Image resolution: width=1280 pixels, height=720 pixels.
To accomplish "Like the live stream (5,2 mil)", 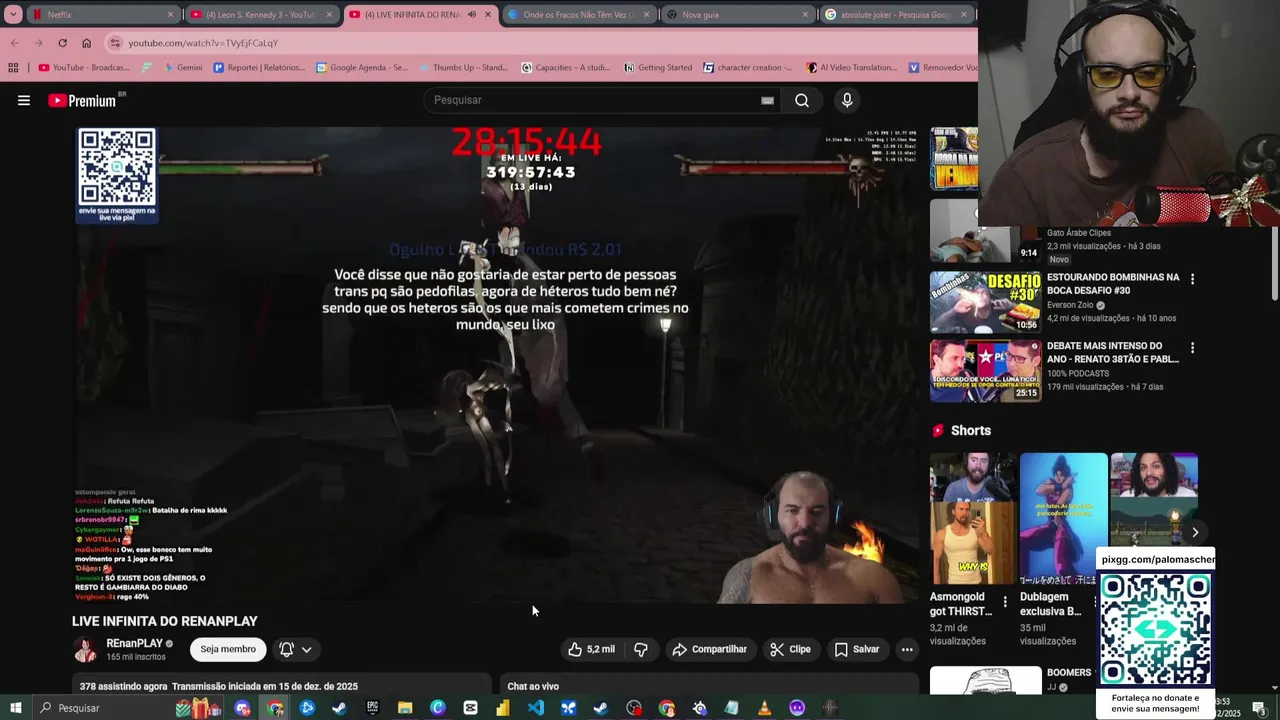I will [591, 649].
